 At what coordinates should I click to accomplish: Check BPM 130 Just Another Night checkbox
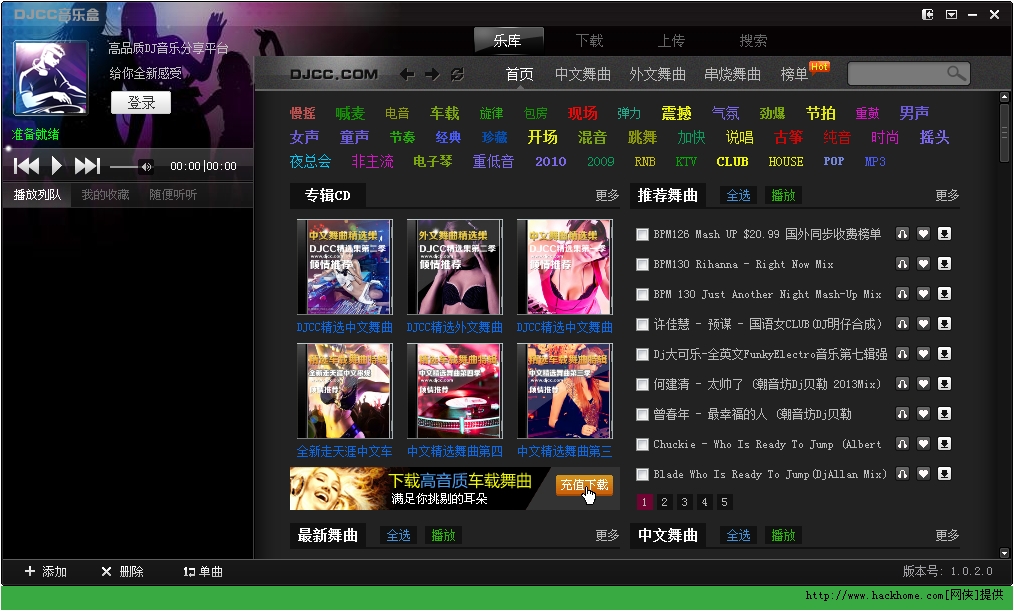(x=642, y=295)
